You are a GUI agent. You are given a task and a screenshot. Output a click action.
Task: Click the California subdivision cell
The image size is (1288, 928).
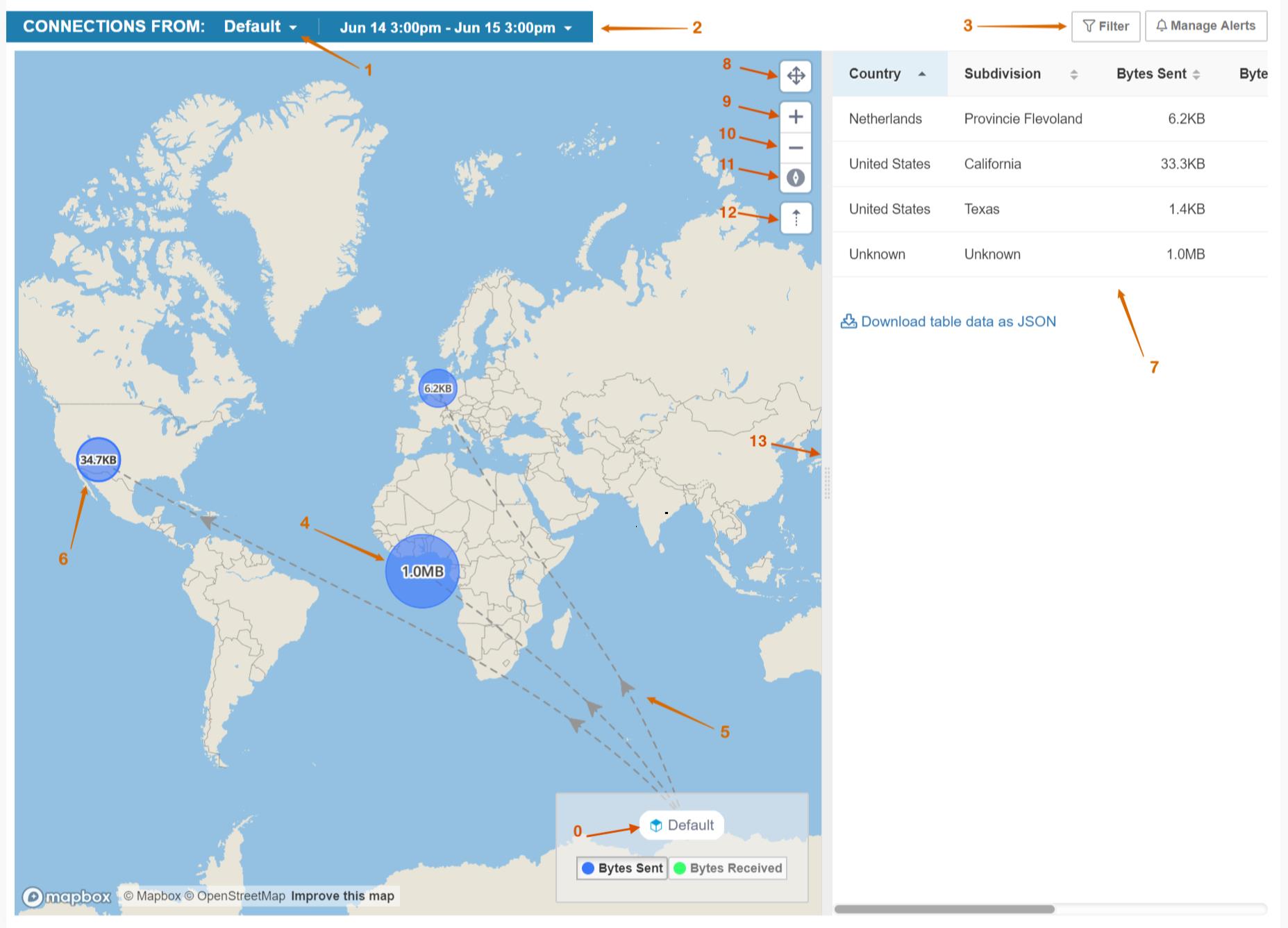(993, 164)
